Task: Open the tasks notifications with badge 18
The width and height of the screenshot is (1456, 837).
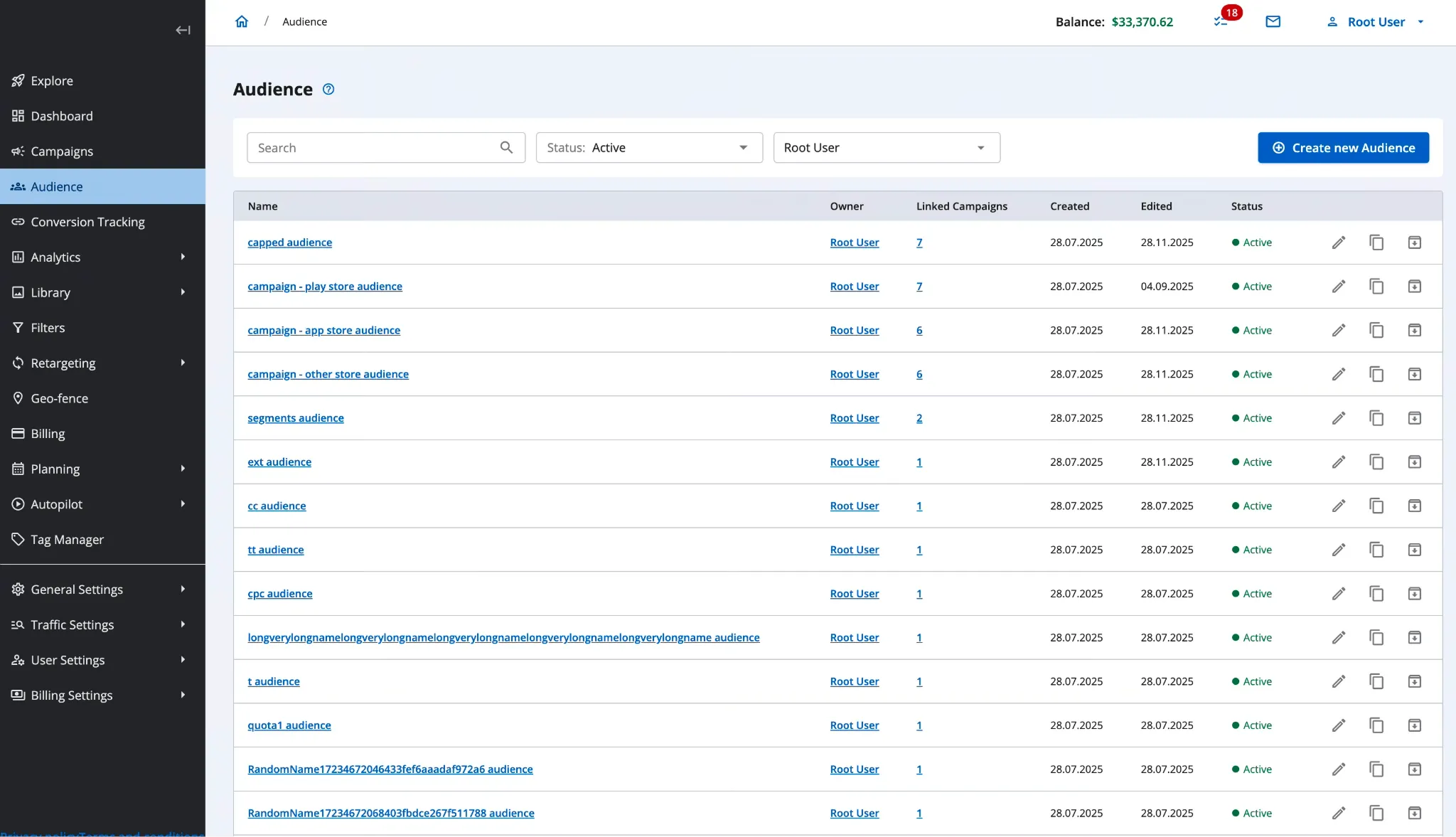Action: tap(1221, 22)
